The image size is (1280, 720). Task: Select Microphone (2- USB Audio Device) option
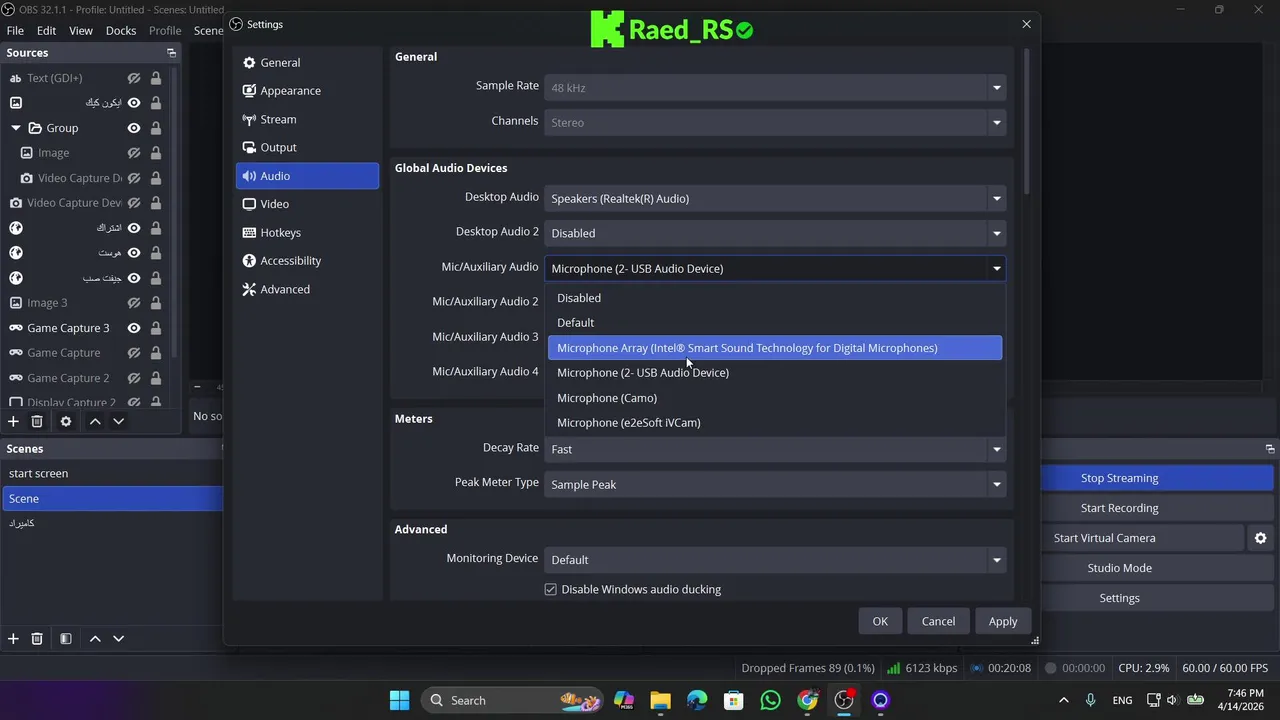click(775, 373)
